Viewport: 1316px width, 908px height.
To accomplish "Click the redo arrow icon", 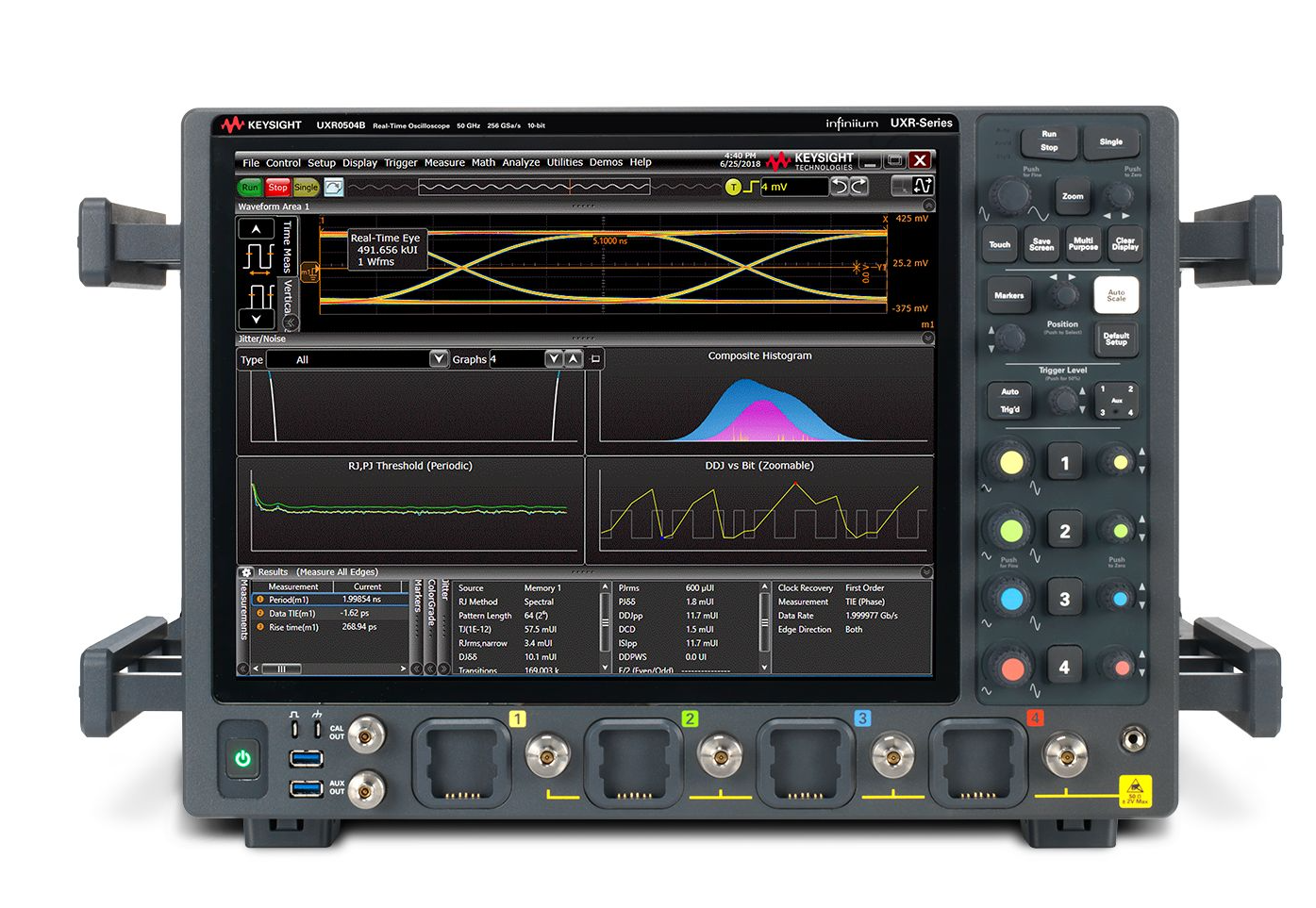I will [858, 187].
